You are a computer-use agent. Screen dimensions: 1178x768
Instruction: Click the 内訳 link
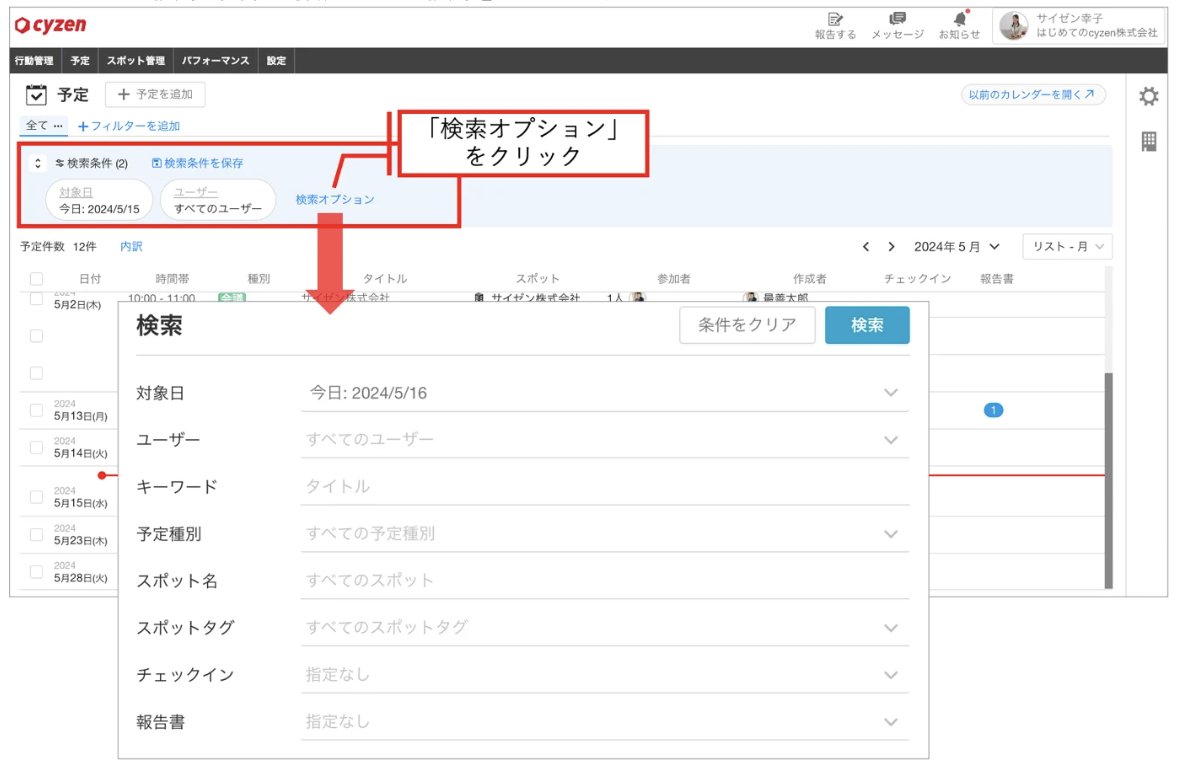pyautogui.click(x=131, y=246)
